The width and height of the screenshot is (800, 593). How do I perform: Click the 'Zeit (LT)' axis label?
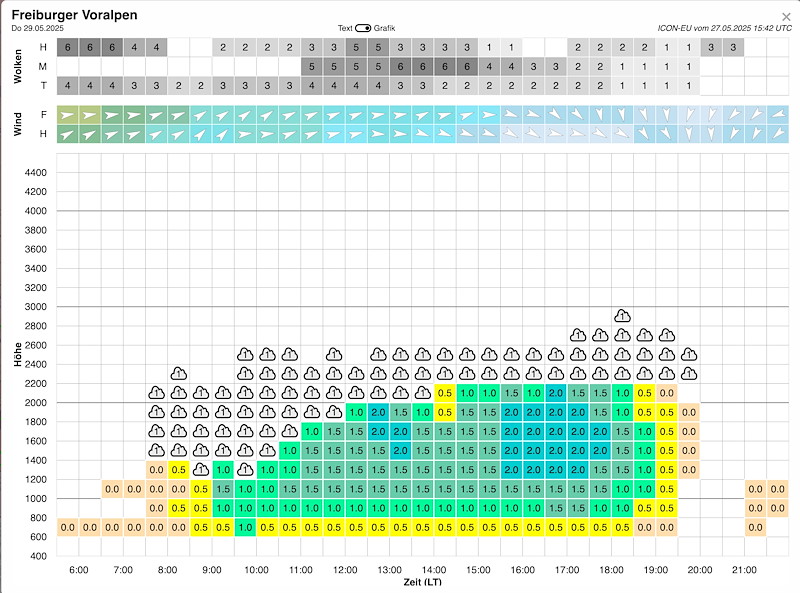pyautogui.click(x=422, y=582)
